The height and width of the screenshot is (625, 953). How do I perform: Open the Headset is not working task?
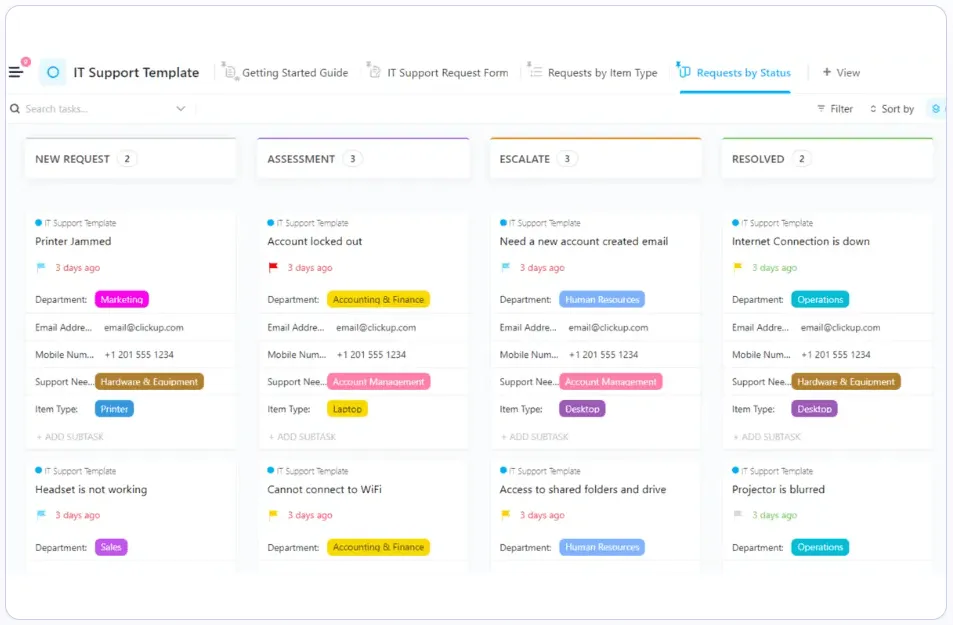pos(91,489)
